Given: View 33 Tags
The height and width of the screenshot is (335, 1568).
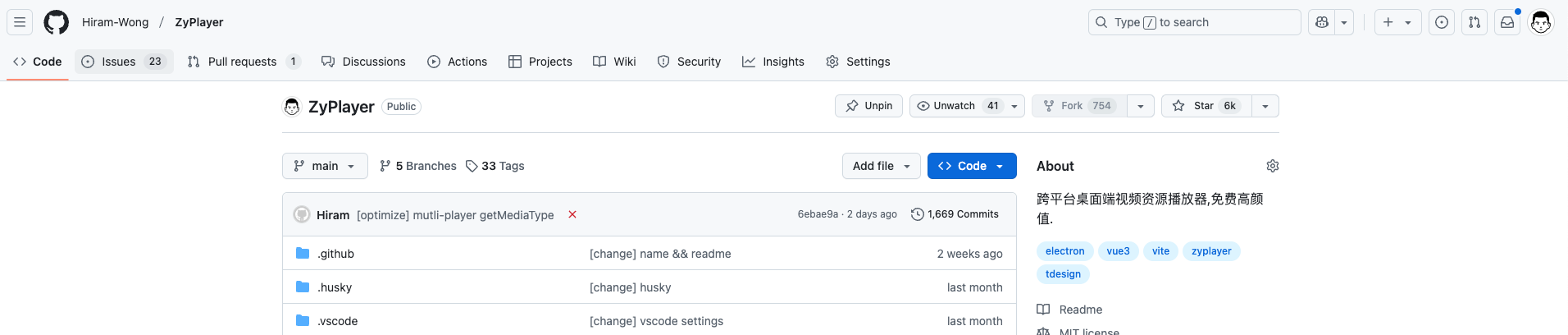Looking at the screenshot, I should (x=495, y=166).
